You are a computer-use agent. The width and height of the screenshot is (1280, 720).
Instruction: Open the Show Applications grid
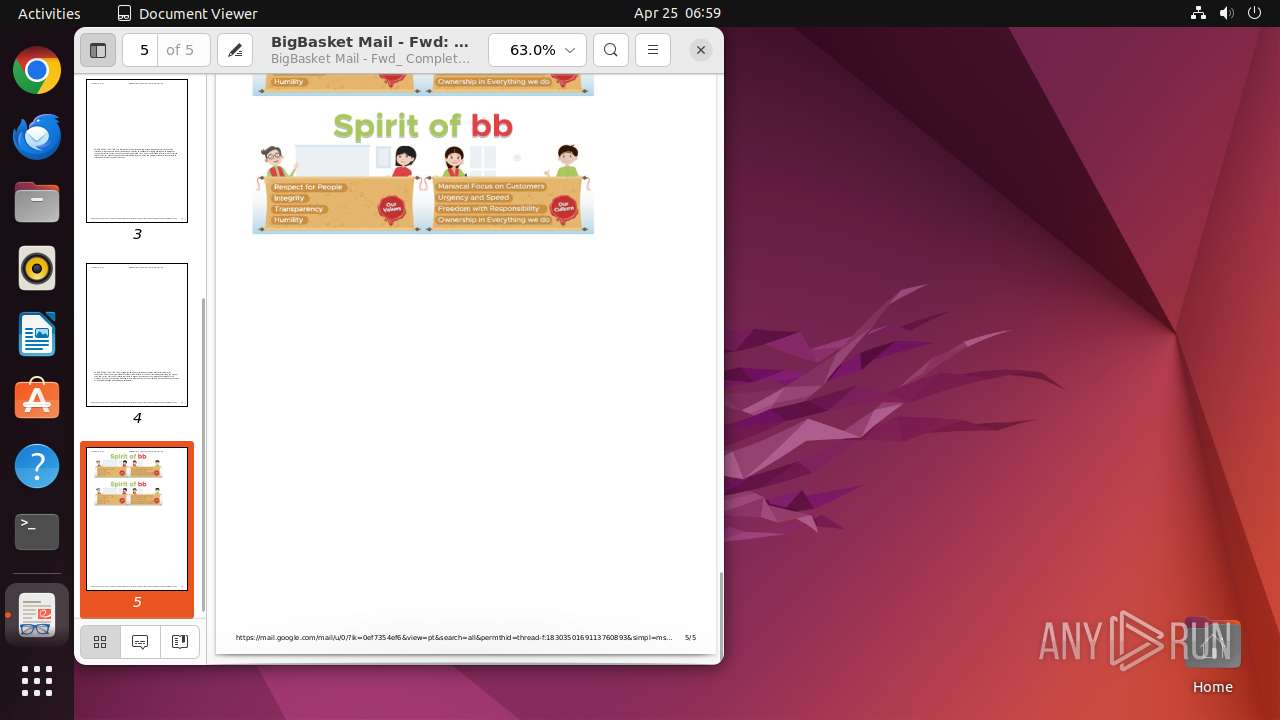[37, 681]
